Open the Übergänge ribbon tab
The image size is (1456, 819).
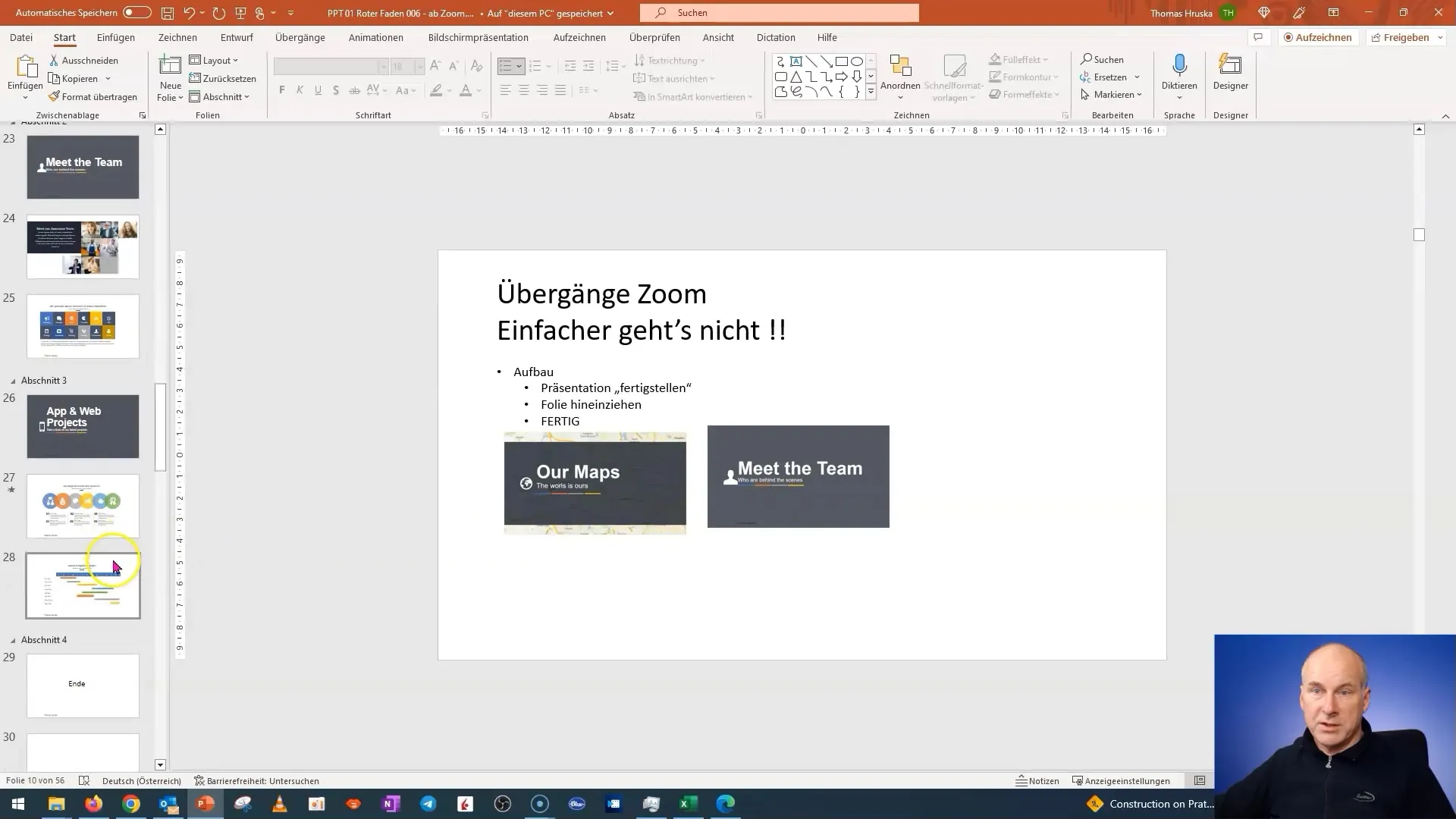pyautogui.click(x=299, y=37)
